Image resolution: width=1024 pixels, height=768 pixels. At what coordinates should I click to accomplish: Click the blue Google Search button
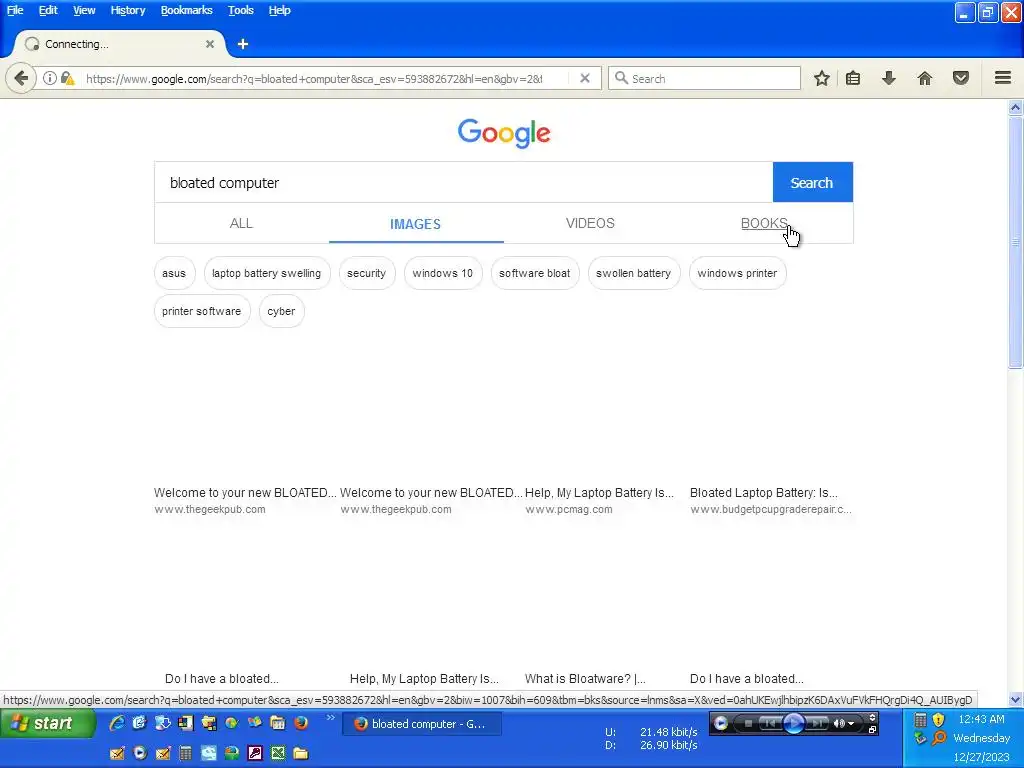pyautogui.click(x=812, y=183)
